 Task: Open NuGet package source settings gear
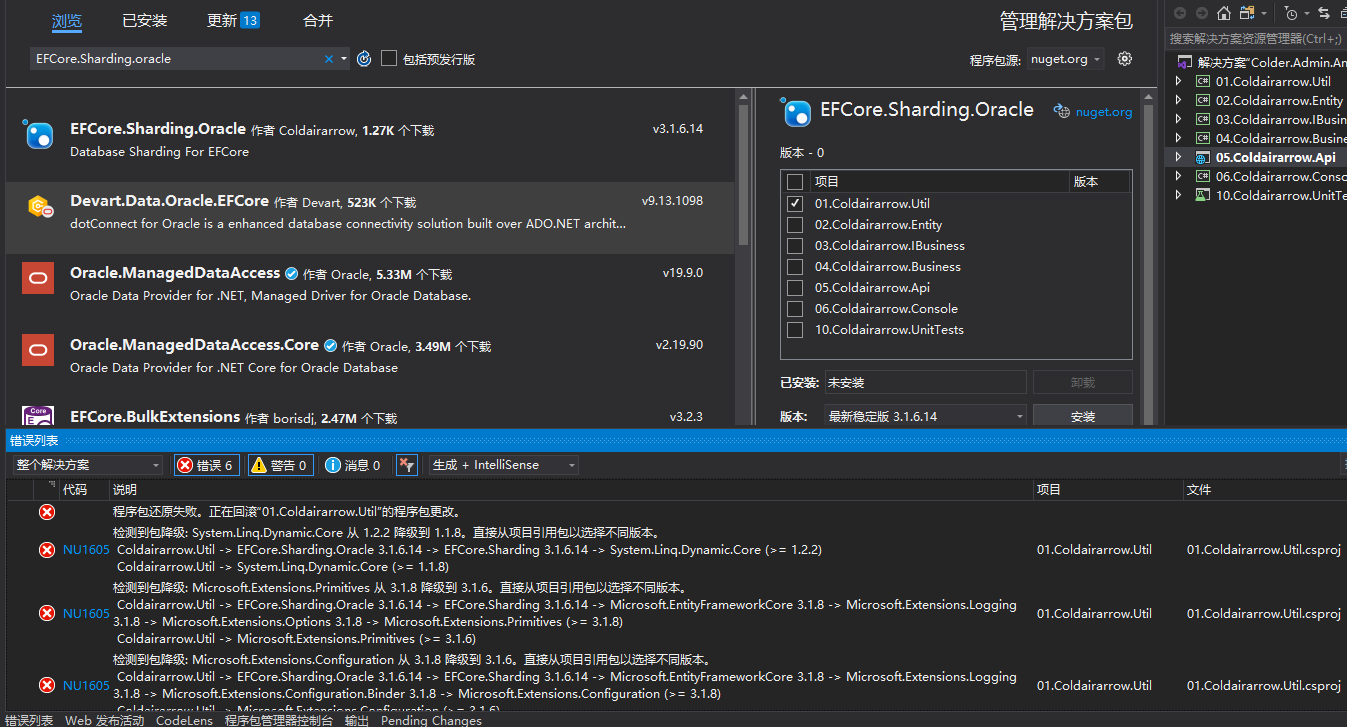pyautogui.click(x=1124, y=58)
